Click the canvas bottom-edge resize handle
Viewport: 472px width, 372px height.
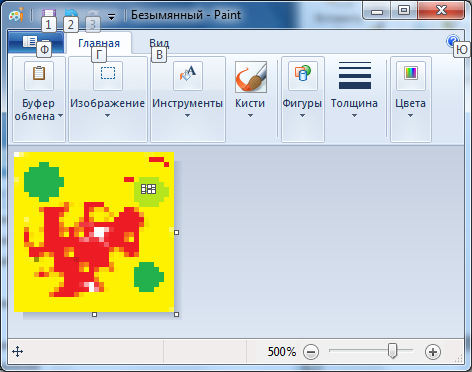click(94, 314)
